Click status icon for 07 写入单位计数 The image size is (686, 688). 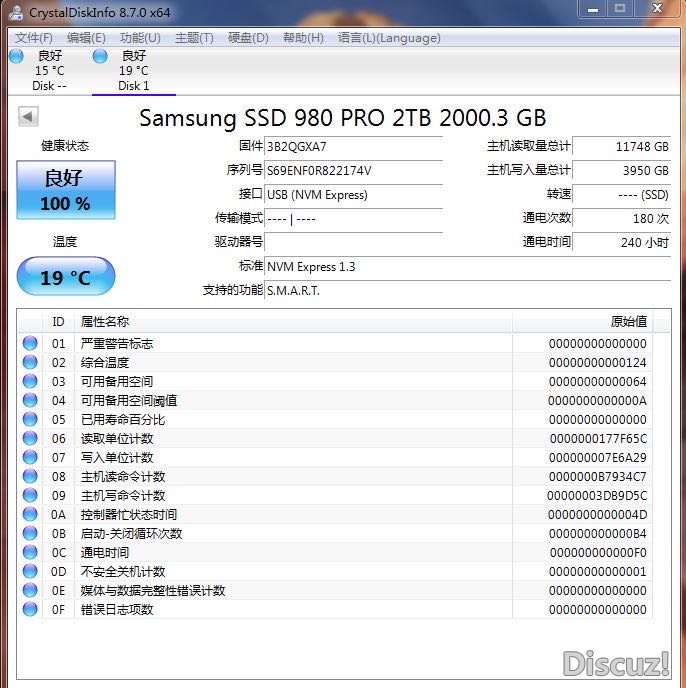[30, 457]
